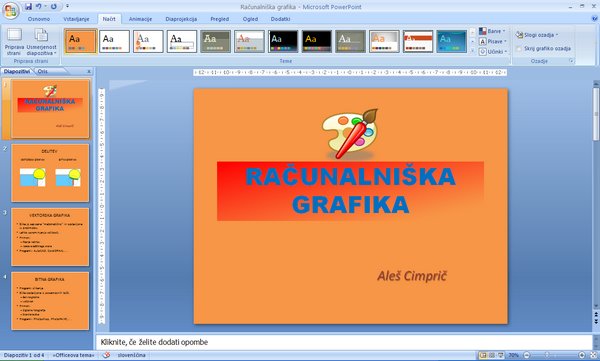The image size is (600, 361).
Task: Open Slogi ozadja background styles
Action: pyautogui.click(x=537, y=35)
